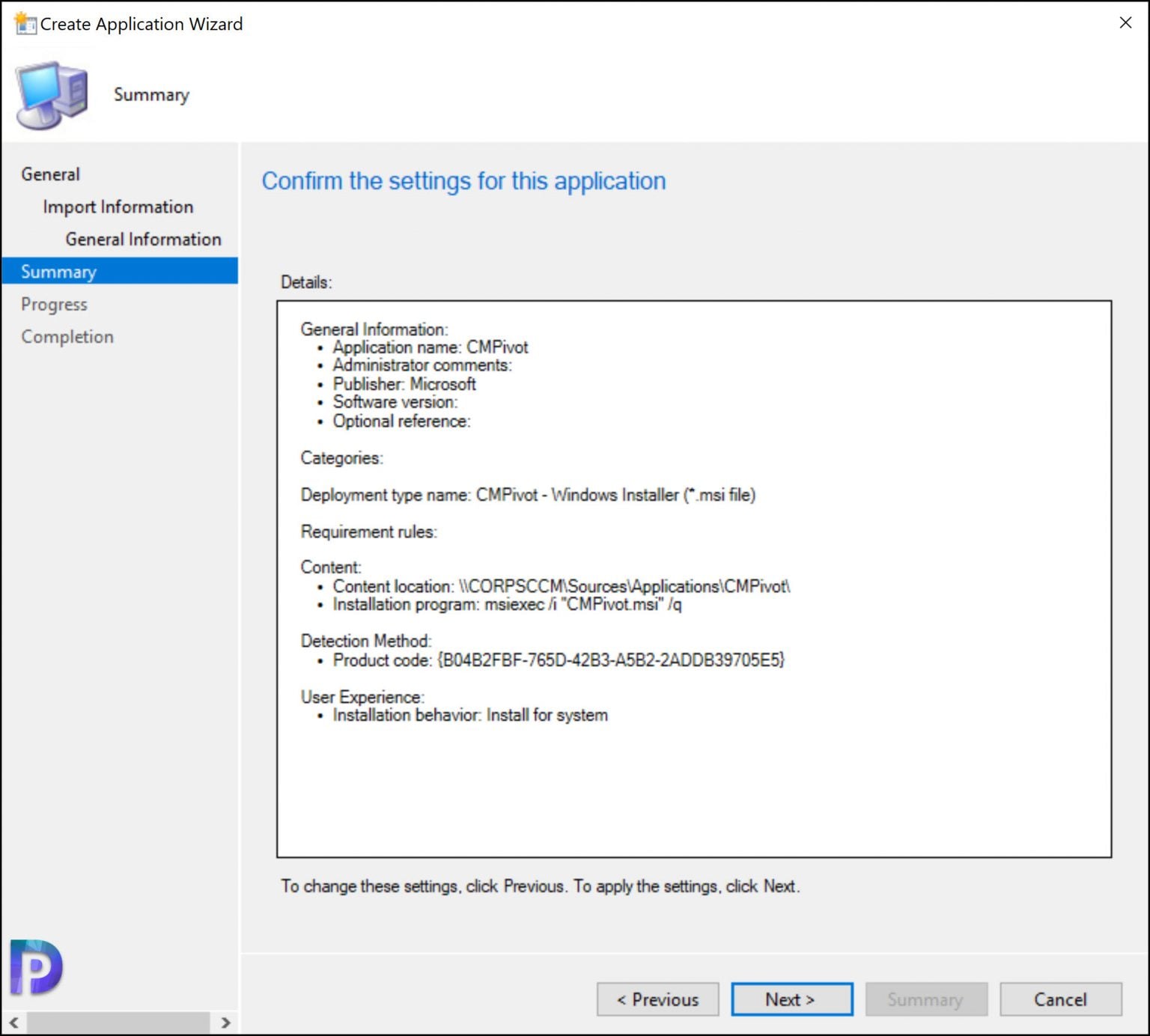Select the General step in sidebar
This screenshot has height=1036, width=1150.
50,174
